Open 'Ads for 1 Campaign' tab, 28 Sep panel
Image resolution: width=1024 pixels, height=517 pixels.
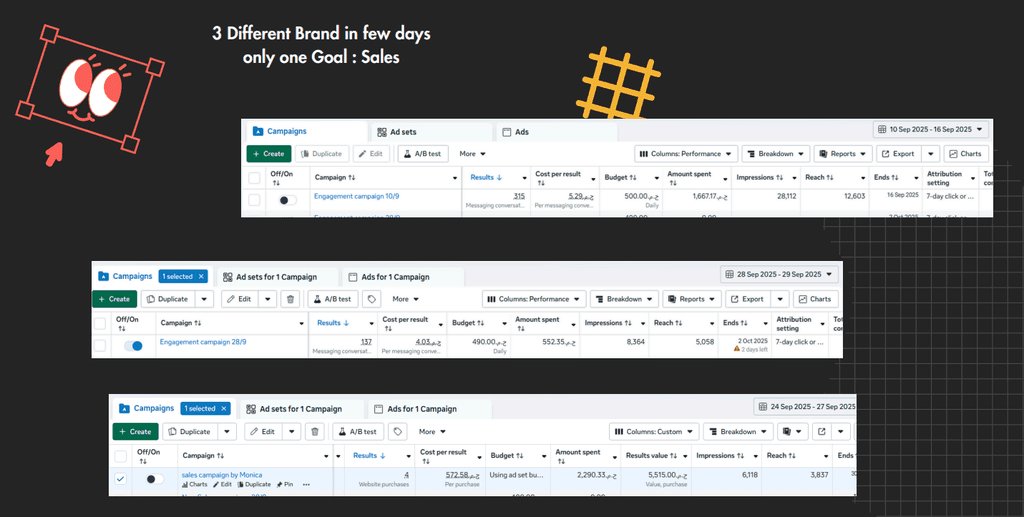403,277
